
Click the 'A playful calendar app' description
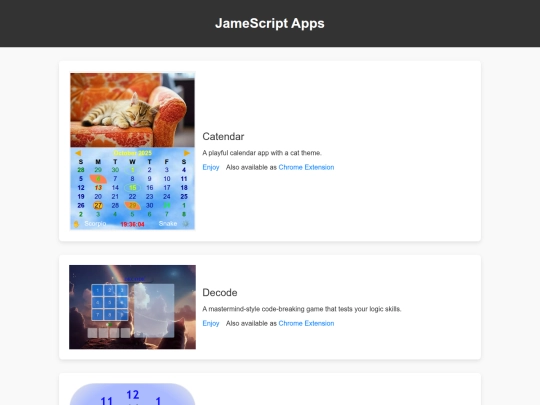click(262, 153)
